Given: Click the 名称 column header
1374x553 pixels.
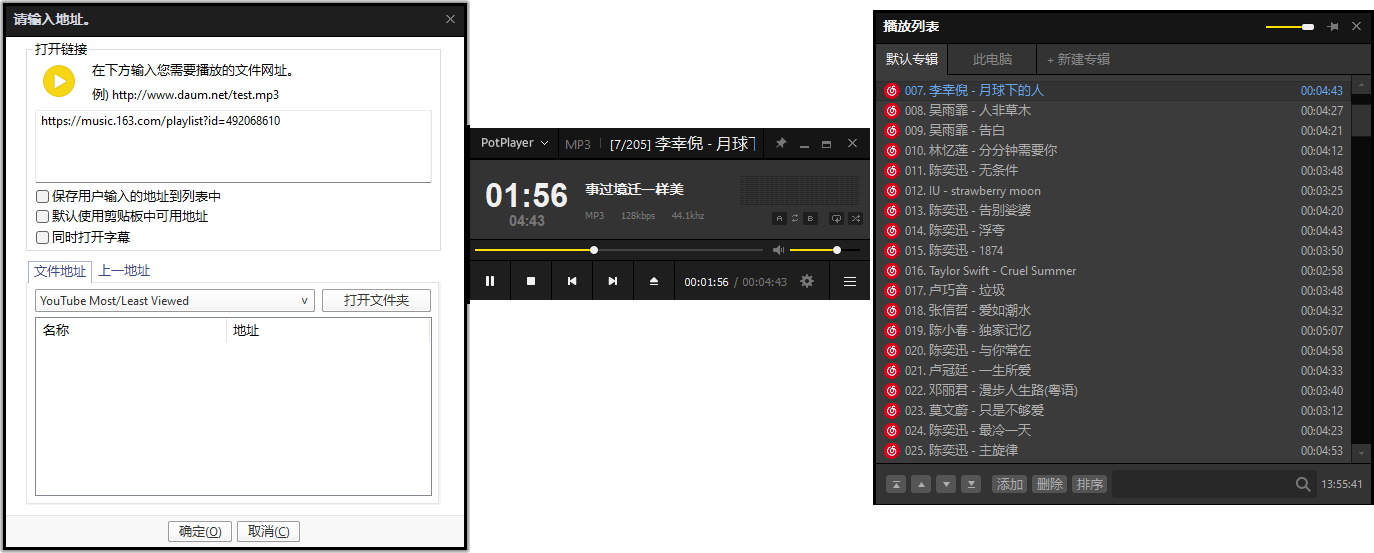Looking at the screenshot, I should point(131,330).
